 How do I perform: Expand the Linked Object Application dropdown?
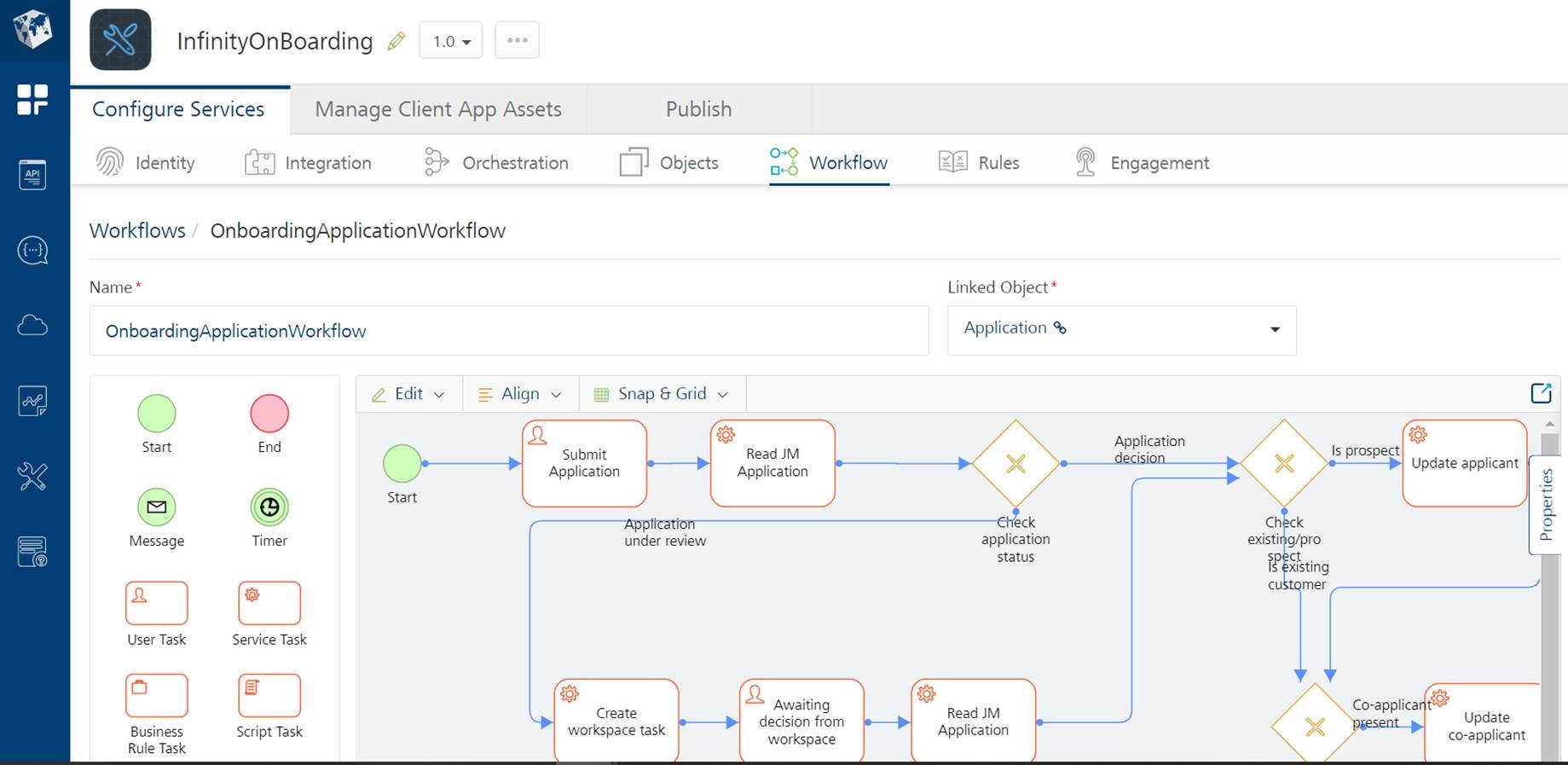1121,330
